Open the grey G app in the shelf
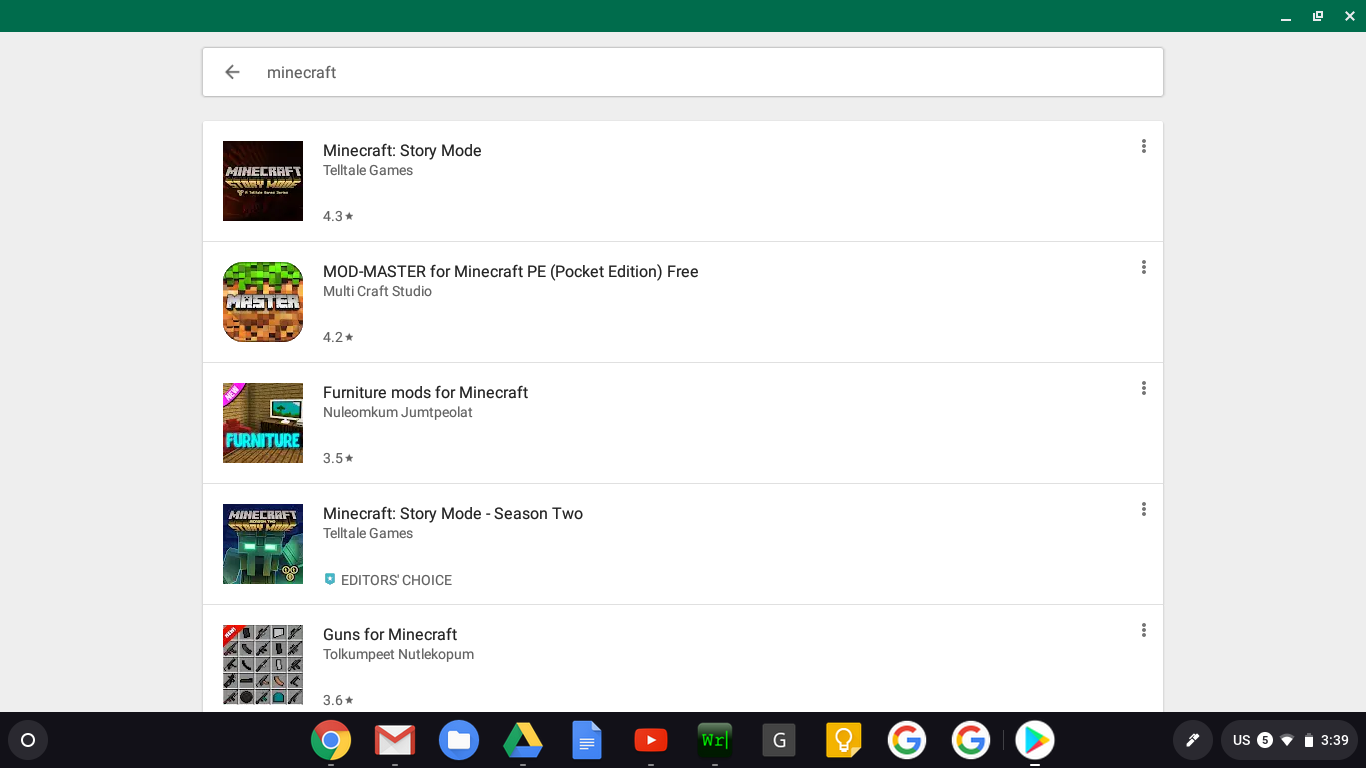The height and width of the screenshot is (768, 1366). (779, 740)
